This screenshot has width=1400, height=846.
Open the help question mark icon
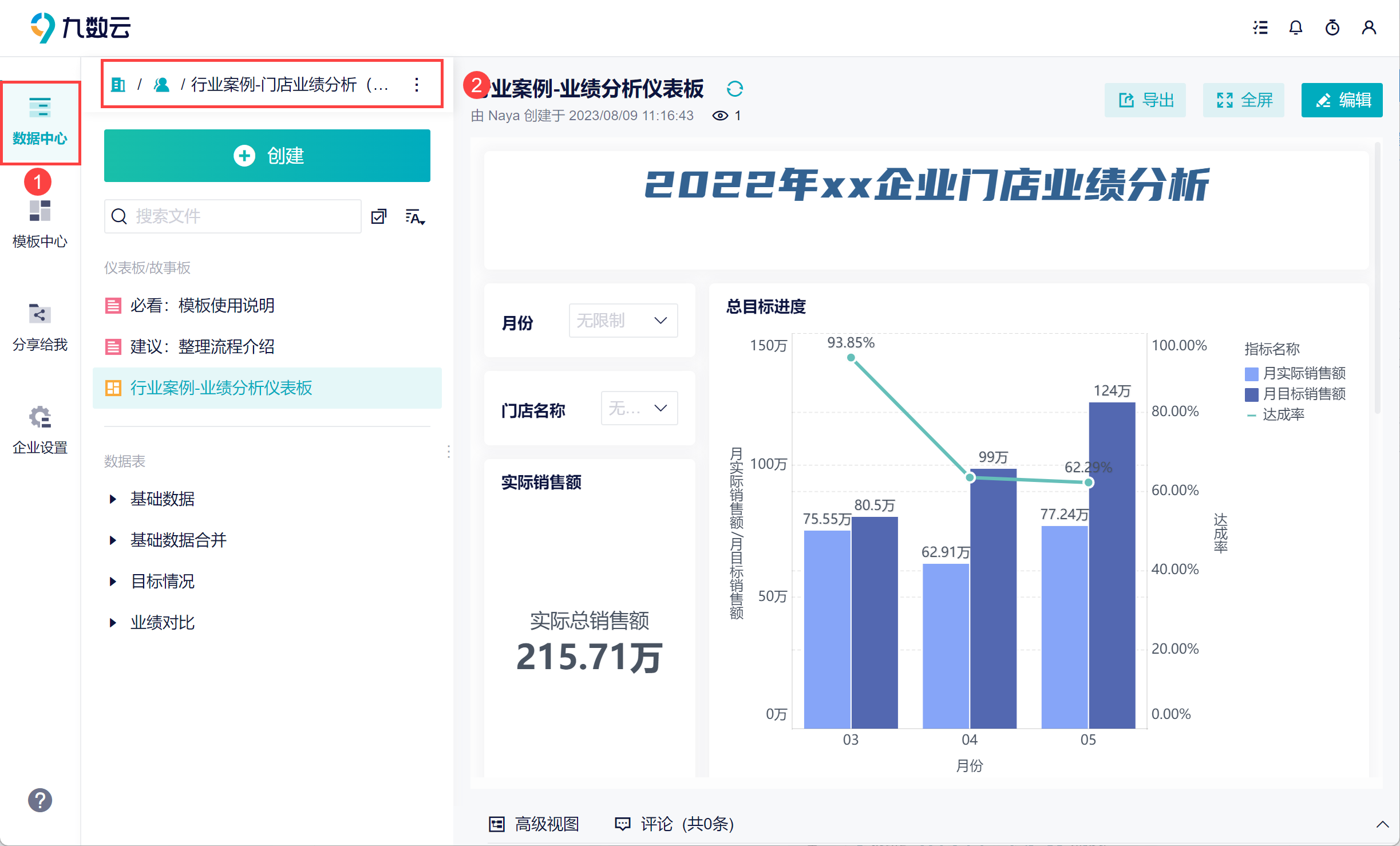coord(40,800)
